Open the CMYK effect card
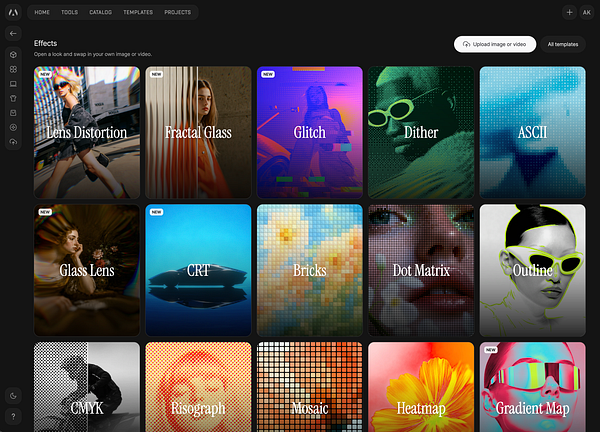The height and width of the screenshot is (432, 600). coord(87,387)
